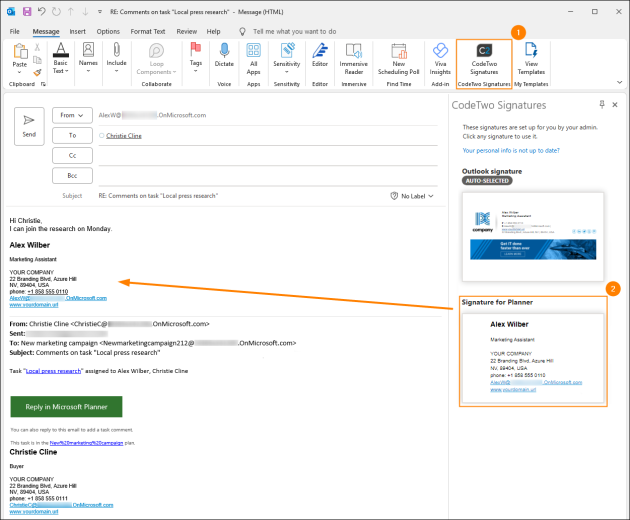Open the No Label sensitivity dropdown
Image resolution: width=630 pixels, height=520 pixels.
(412, 196)
